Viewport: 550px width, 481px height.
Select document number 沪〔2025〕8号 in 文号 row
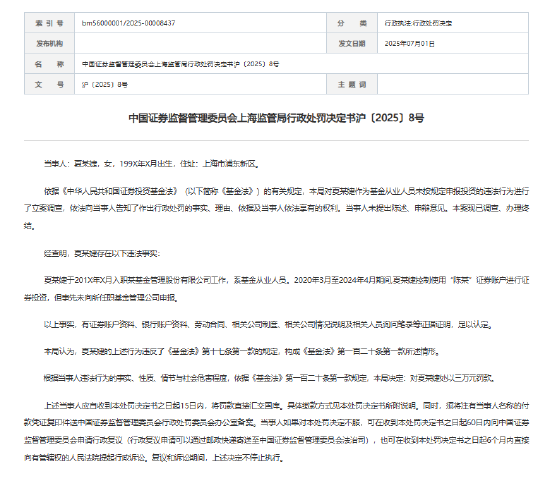(x=105, y=85)
